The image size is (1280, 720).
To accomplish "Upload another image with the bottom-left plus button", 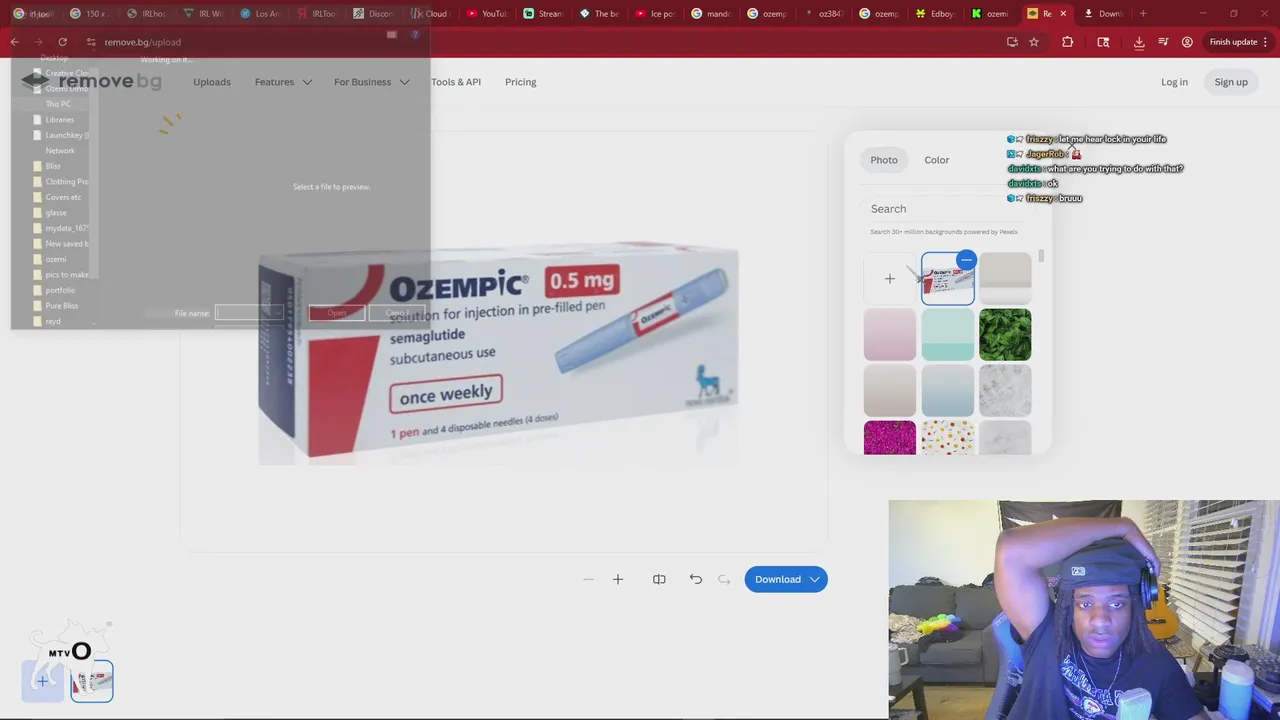I will click(43, 681).
